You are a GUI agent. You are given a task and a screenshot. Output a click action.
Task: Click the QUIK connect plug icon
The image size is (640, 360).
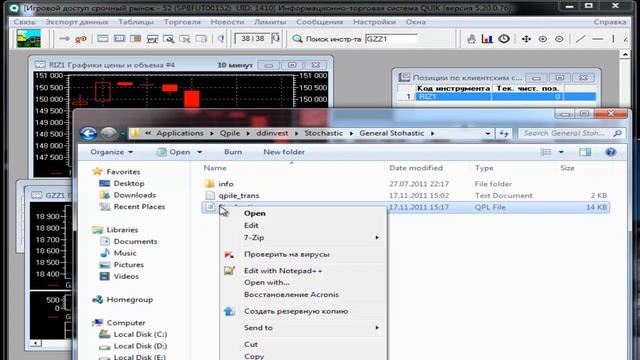click(x=64, y=39)
